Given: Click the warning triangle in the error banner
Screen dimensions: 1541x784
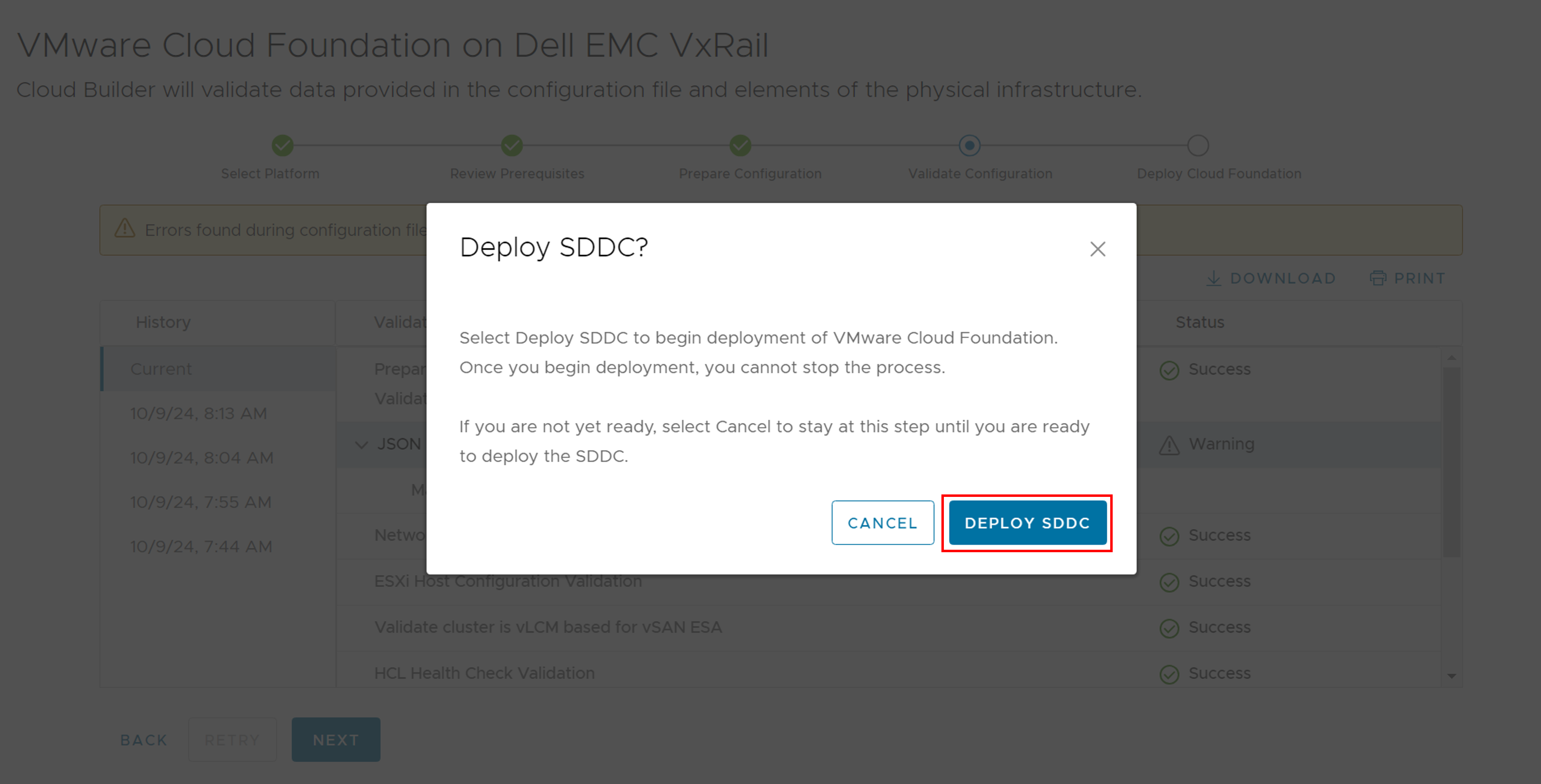Looking at the screenshot, I should [x=124, y=228].
